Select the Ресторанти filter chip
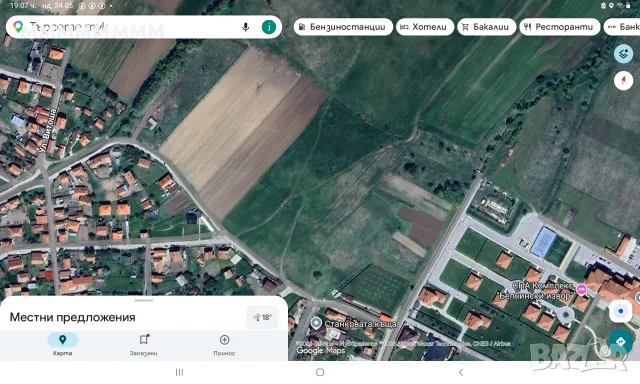The width and height of the screenshot is (640, 384). (559, 27)
